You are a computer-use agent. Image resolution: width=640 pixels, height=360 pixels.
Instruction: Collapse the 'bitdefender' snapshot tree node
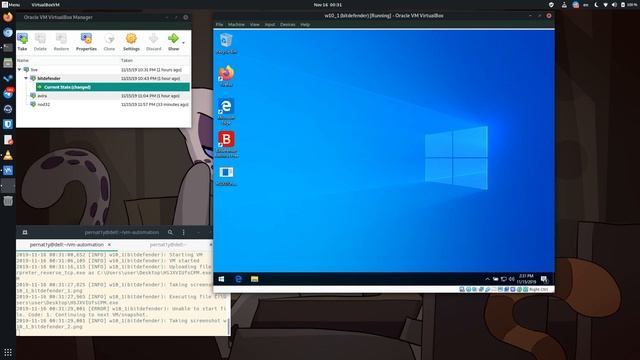(26, 78)
